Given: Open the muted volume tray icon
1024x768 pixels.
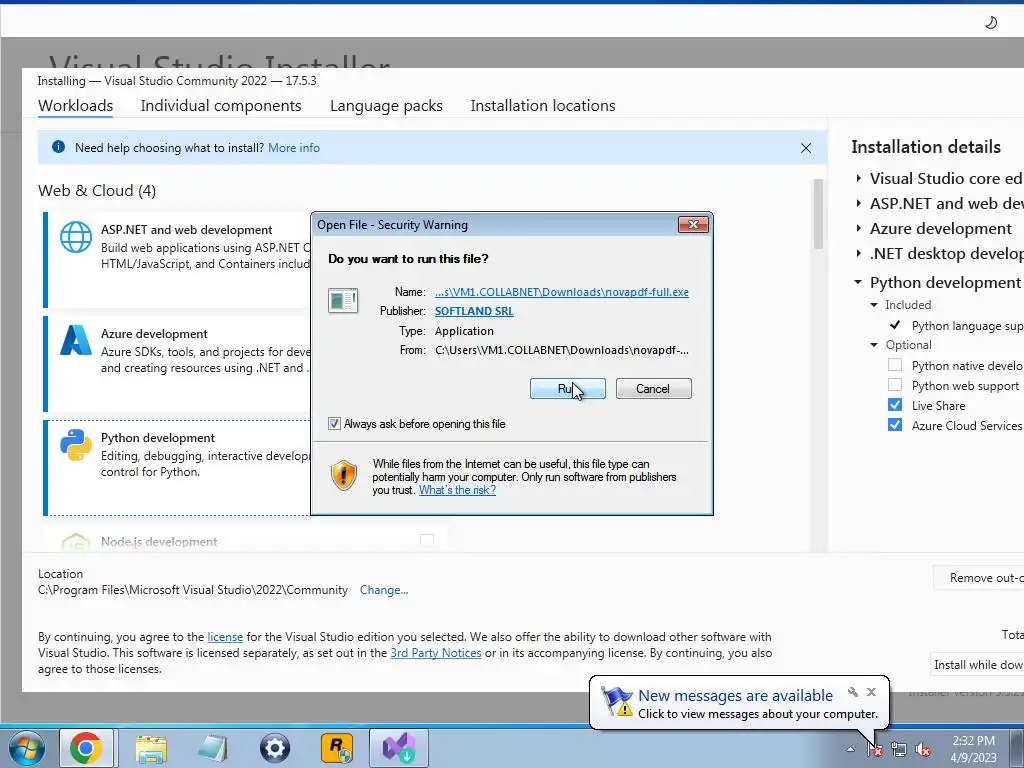Looking at the screenshot, I should click(923, 750).
